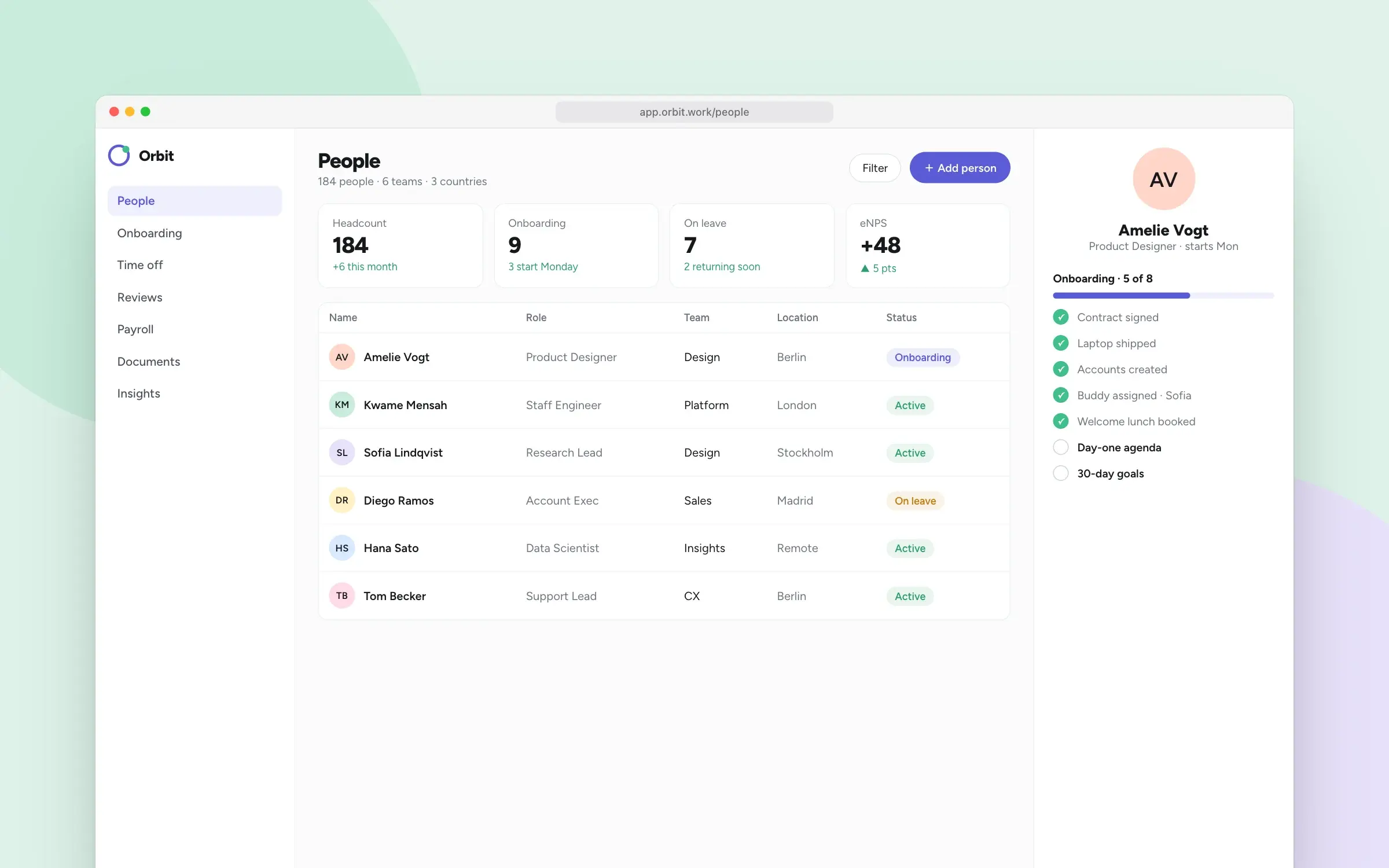Click the name Tom Becker
1389x868 pixels.
395,596
